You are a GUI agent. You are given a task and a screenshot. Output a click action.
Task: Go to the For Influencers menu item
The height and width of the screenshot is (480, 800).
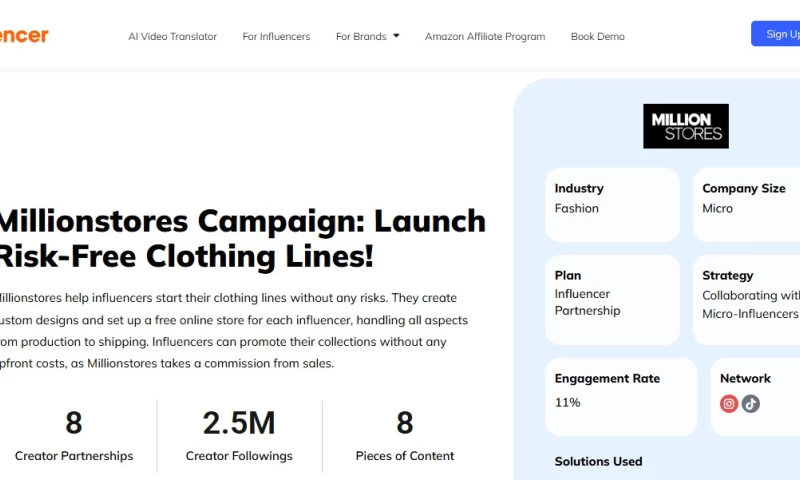[276, 36]
